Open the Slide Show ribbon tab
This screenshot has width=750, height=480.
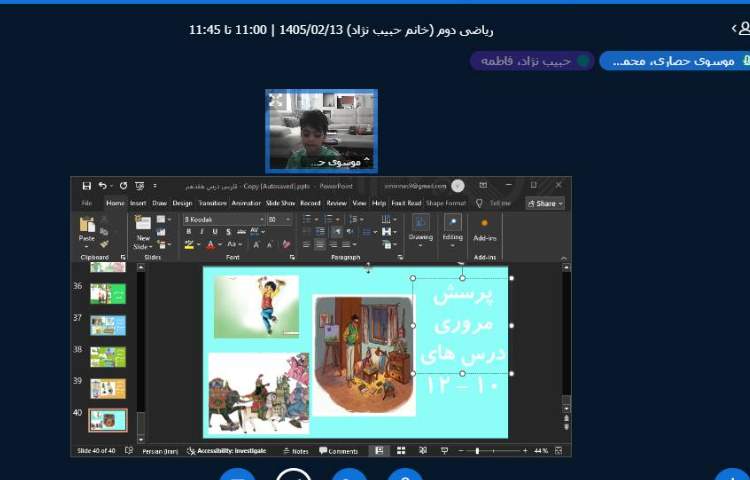coord(280,203)
